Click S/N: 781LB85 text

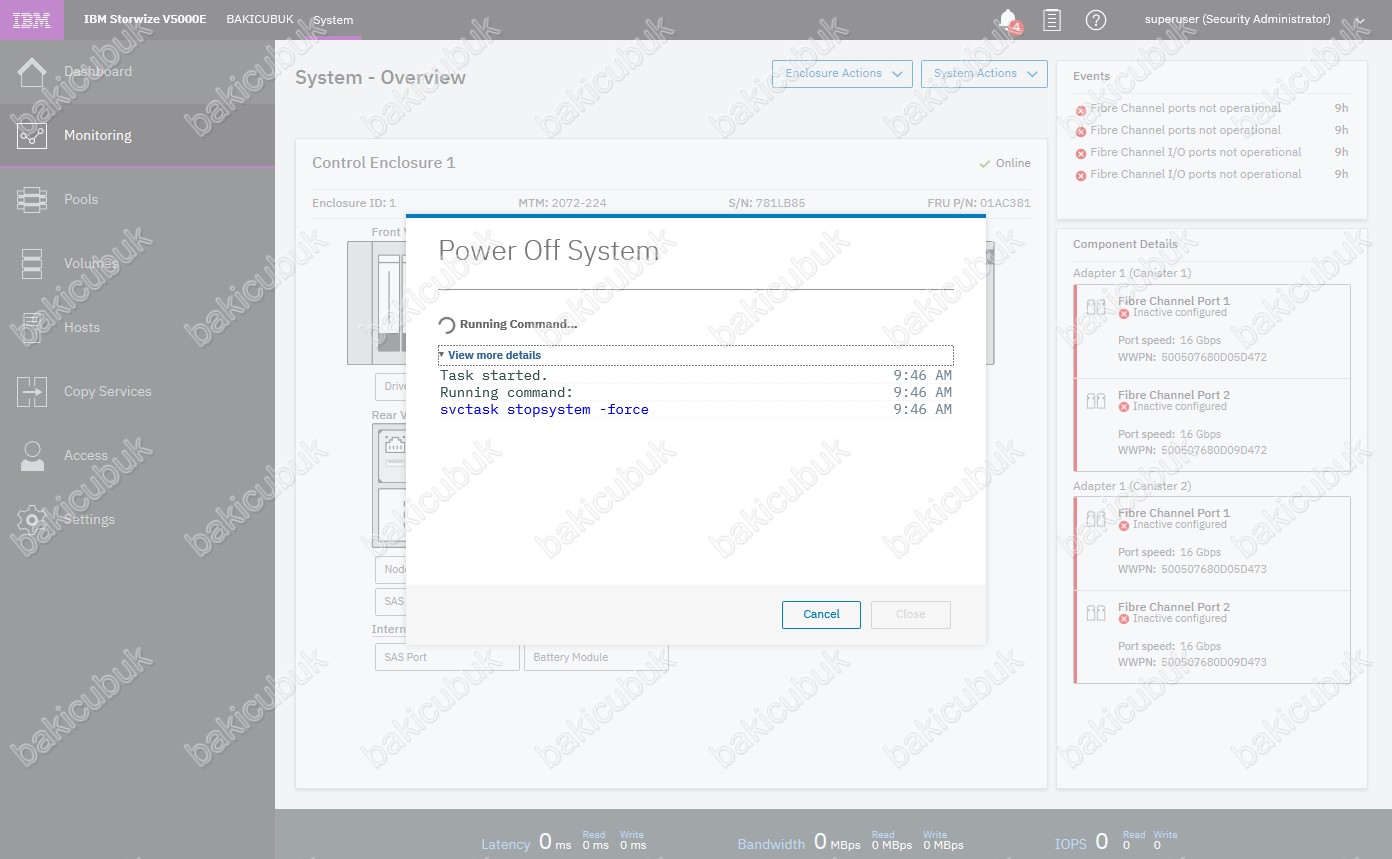(x=767, y=203)
